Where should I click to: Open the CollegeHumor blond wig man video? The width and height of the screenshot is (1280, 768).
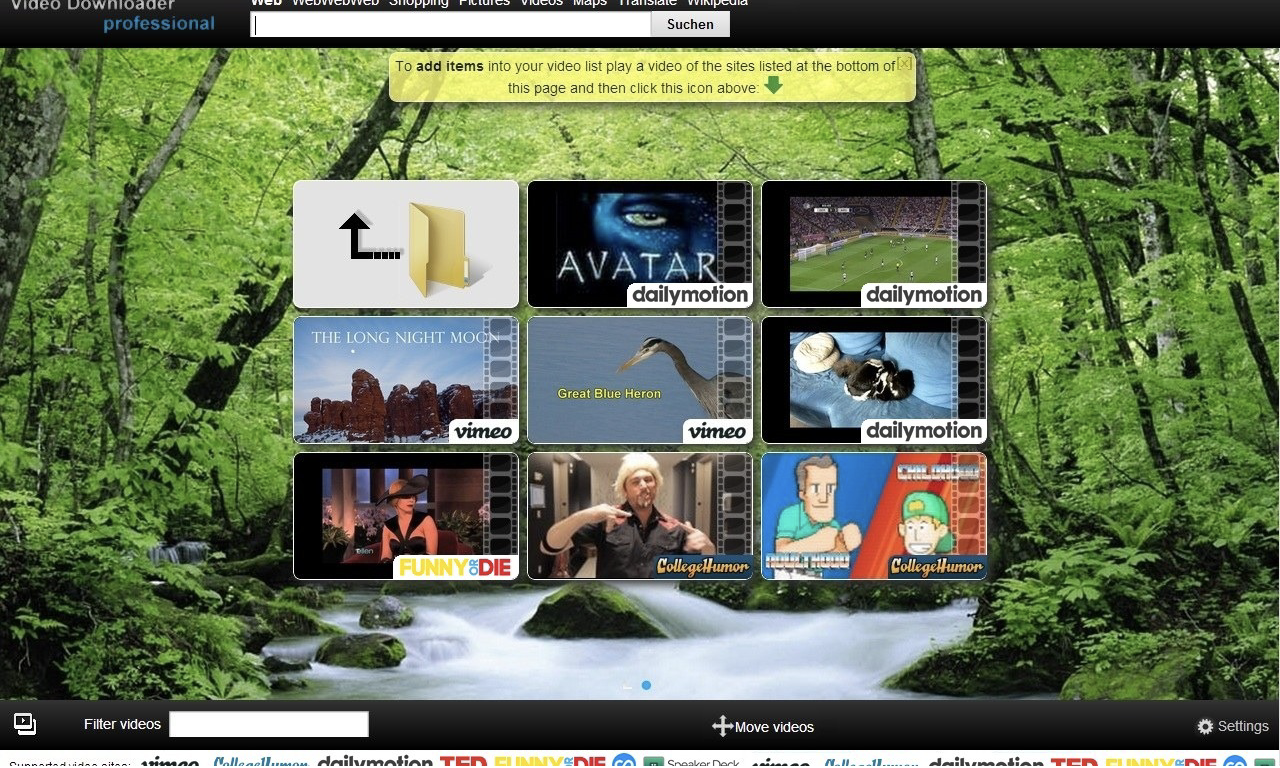pos(640,516)
